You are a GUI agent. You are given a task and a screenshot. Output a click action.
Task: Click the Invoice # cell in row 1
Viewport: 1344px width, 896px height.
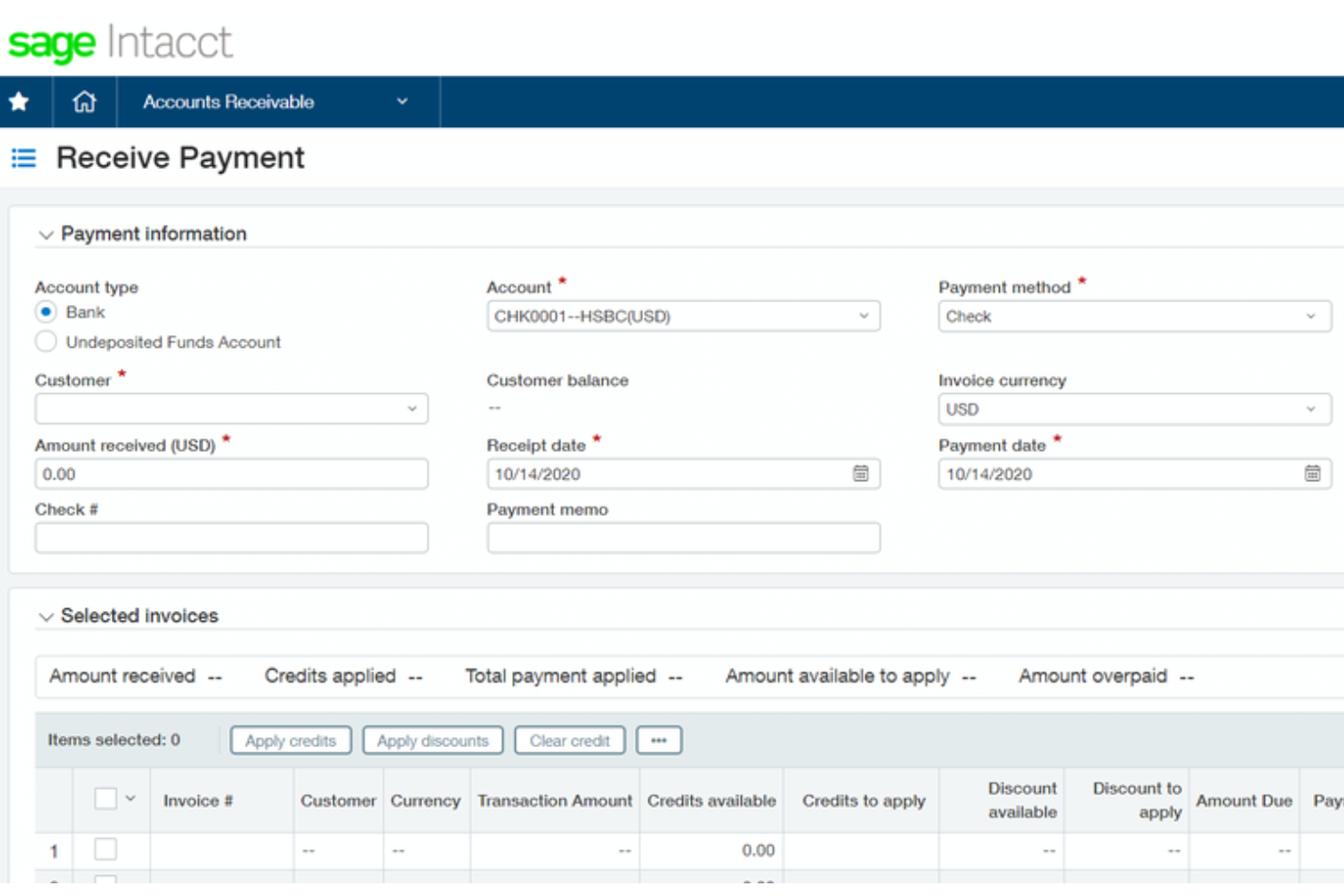222,851
